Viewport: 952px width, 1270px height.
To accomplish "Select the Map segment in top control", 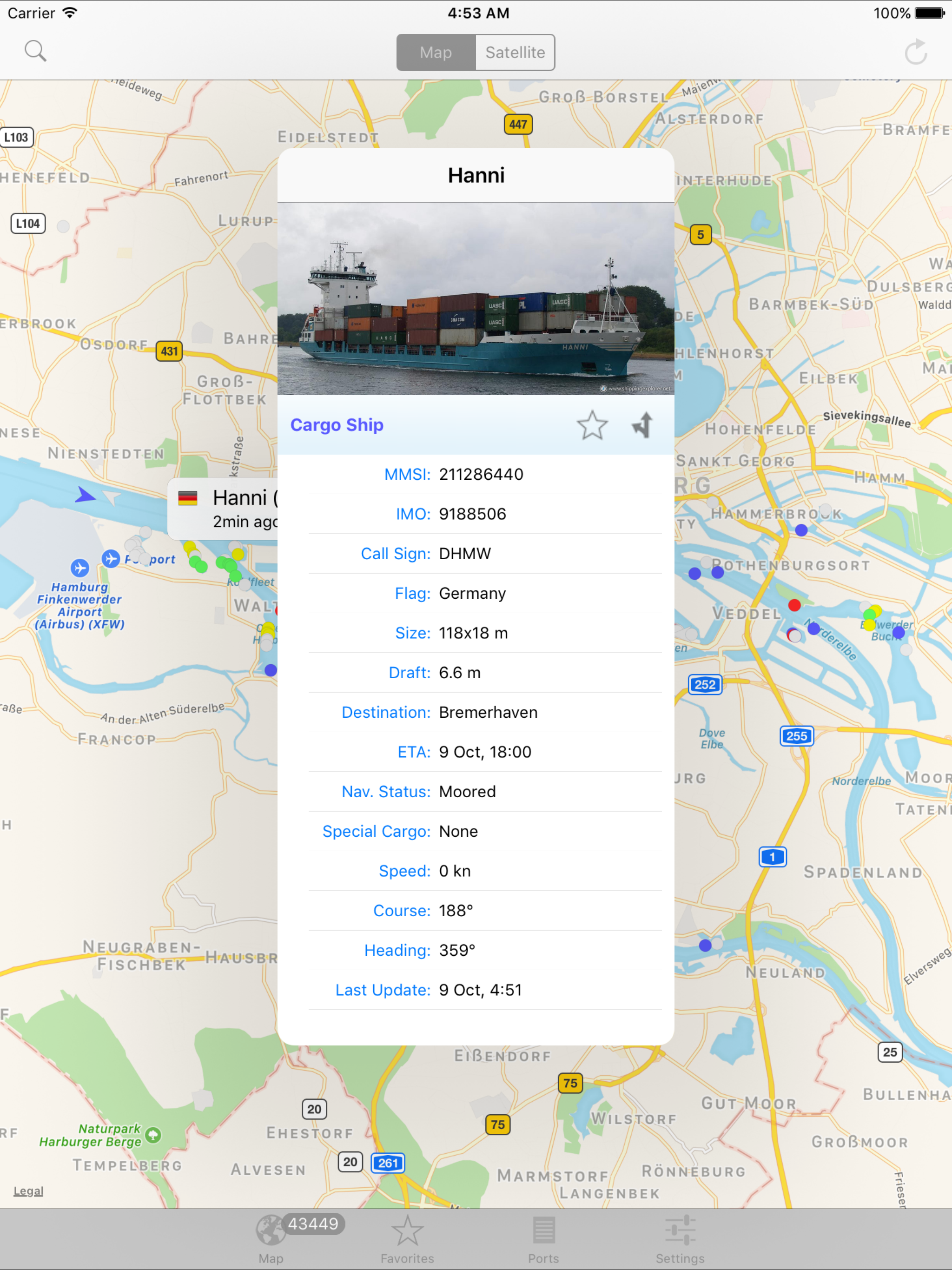I will (436, 52).
